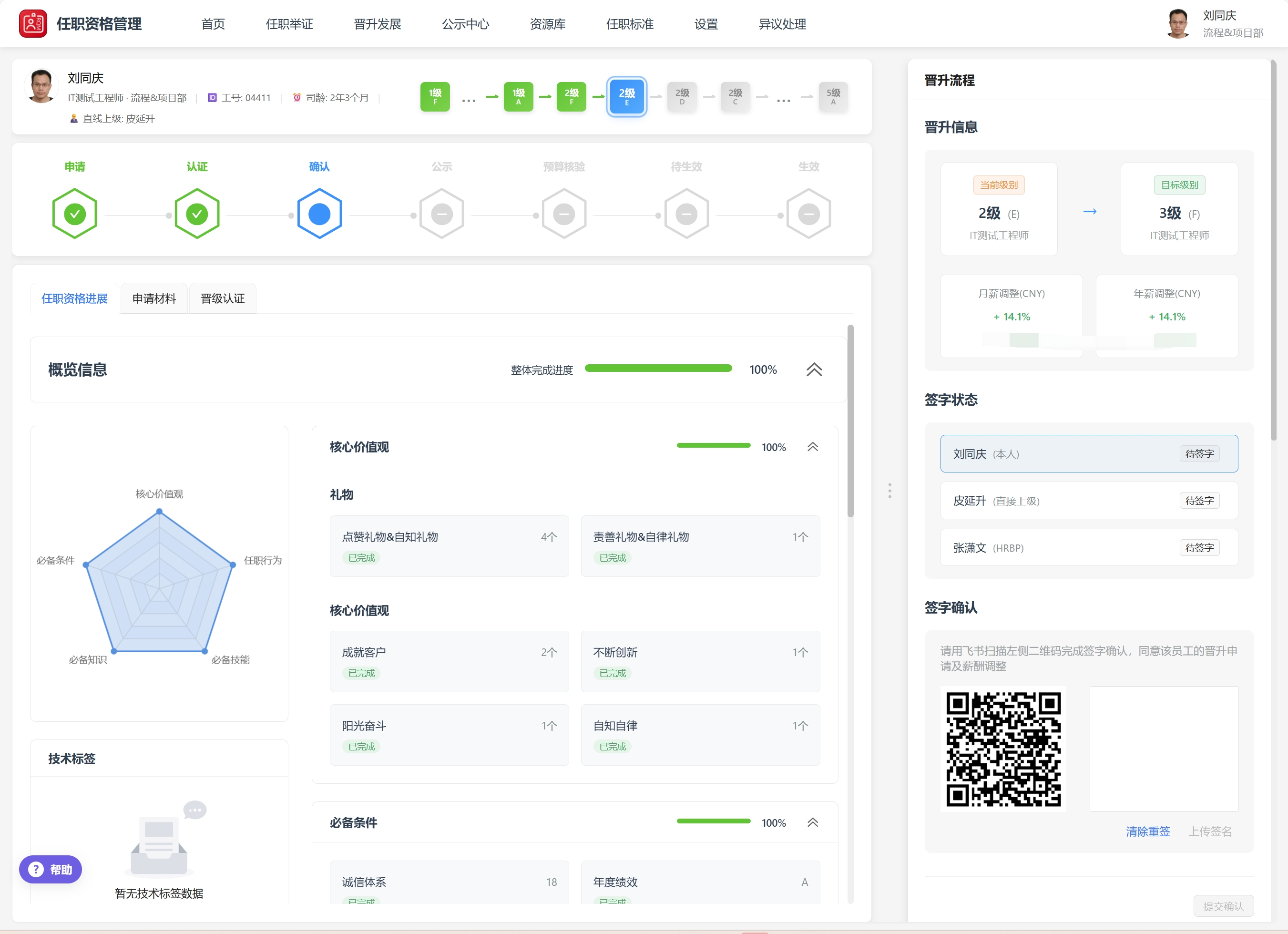Viewport: 1288px width, 934px height.
Task: Click the person icon before 直线上级: 皮延升
Action: pos(74,118)
